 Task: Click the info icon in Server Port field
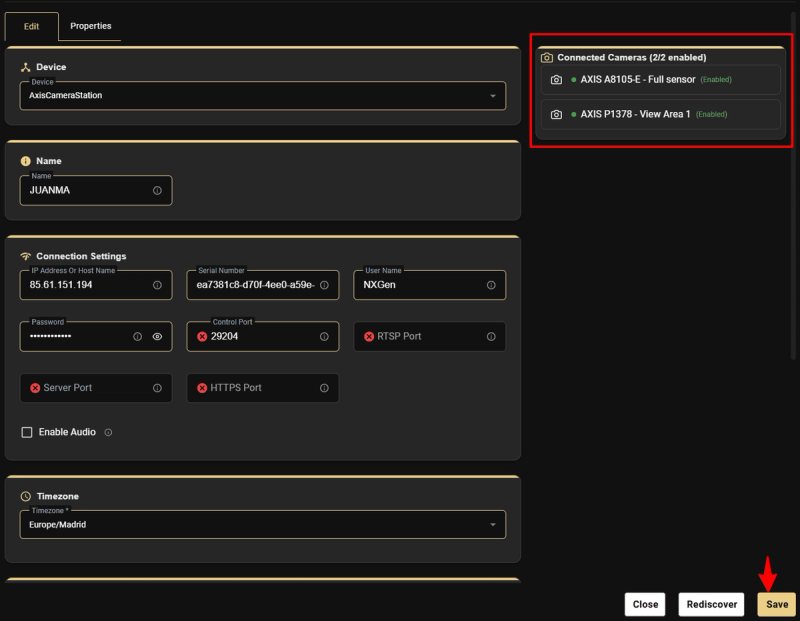point(157,388)
